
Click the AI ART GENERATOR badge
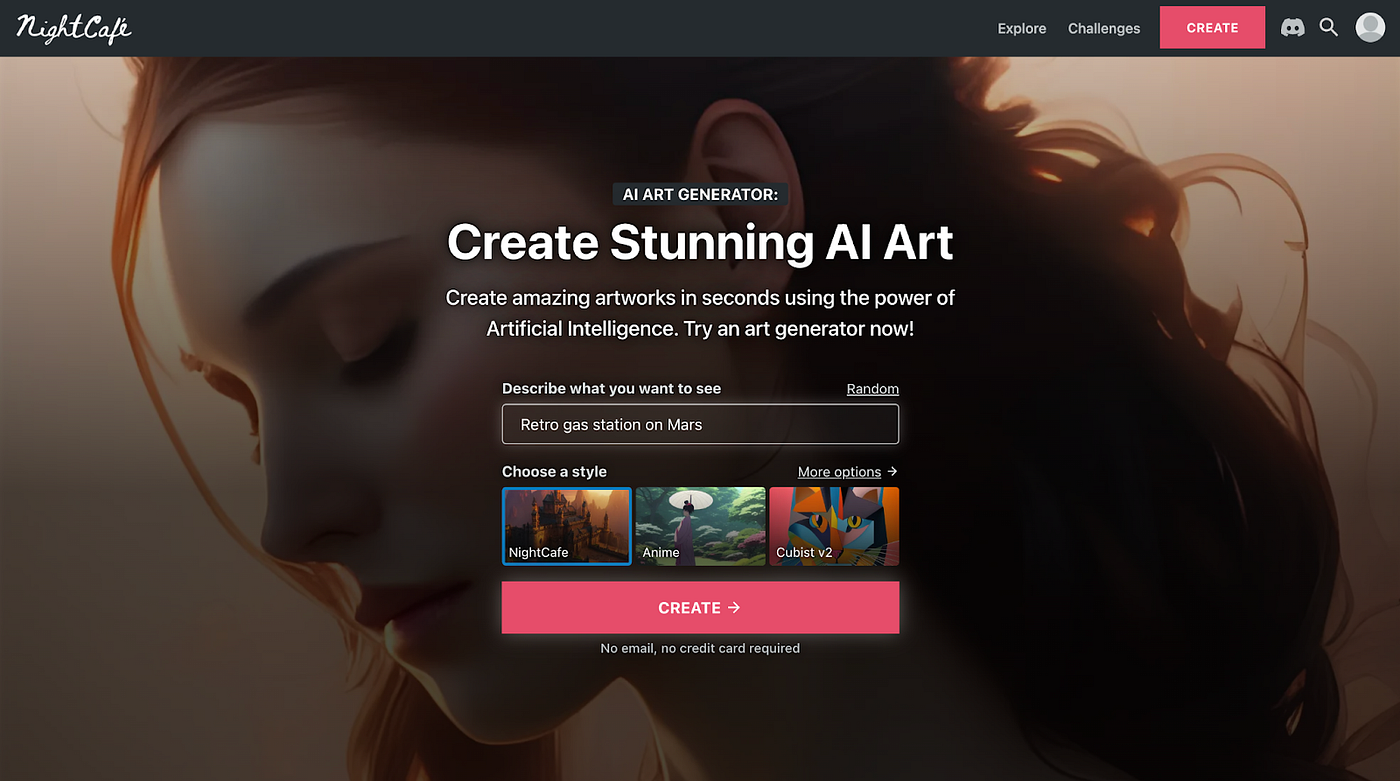coord(700,194)
